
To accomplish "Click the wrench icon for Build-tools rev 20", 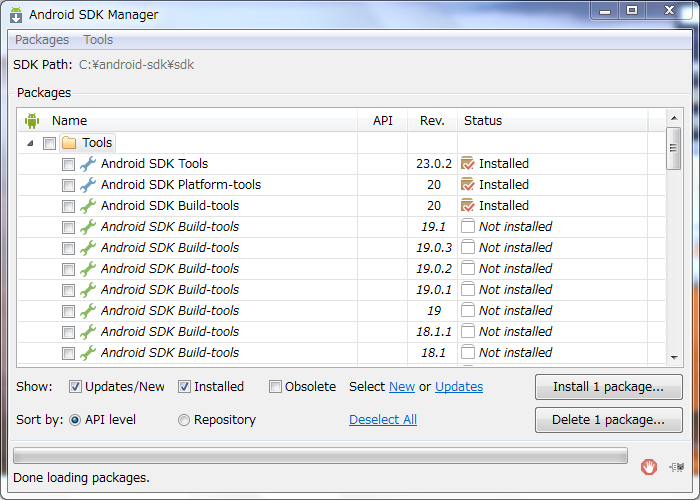I will pyautogui.click(x=88, y=206).
